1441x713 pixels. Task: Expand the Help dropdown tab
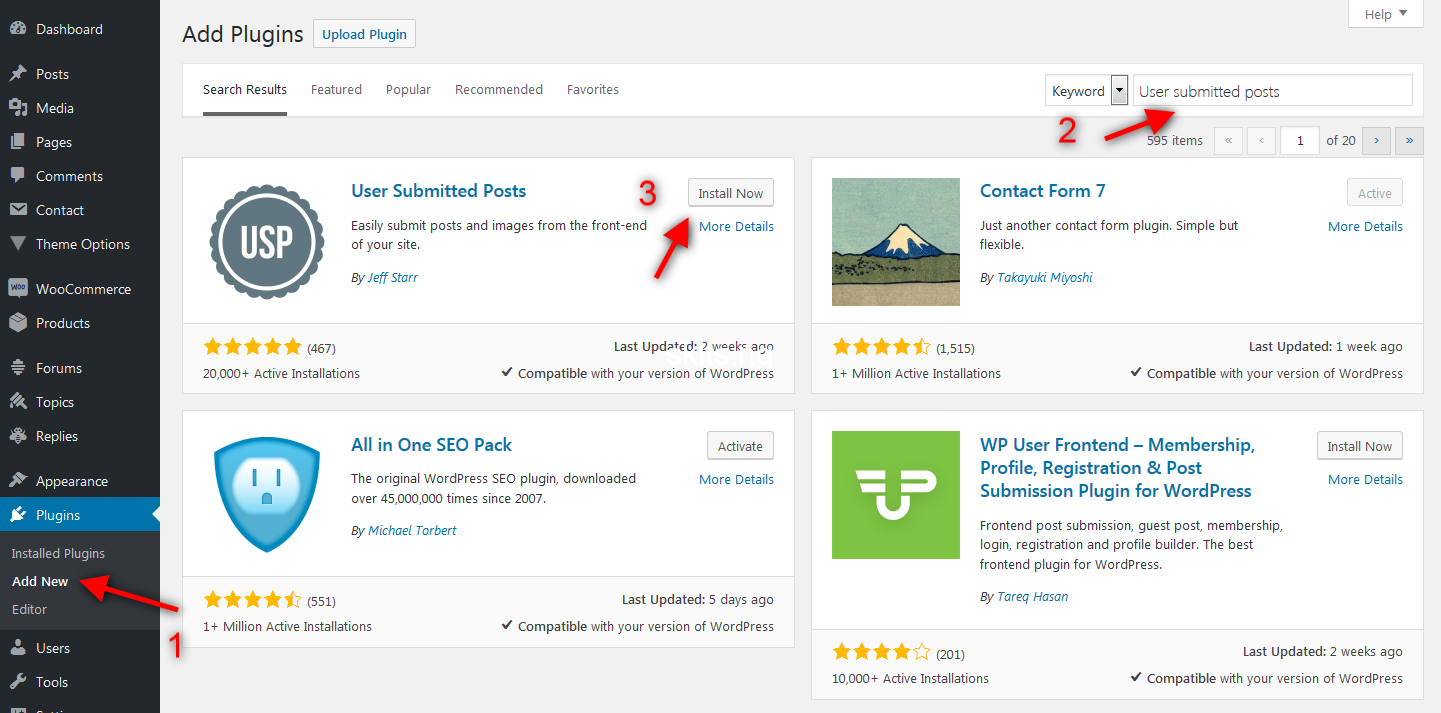(x=1385, y=14)
